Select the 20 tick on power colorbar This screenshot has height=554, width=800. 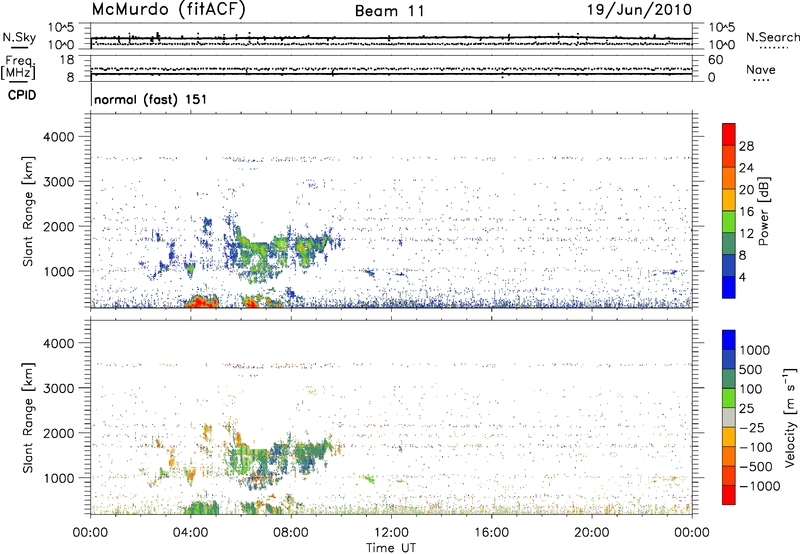[746, 190]
